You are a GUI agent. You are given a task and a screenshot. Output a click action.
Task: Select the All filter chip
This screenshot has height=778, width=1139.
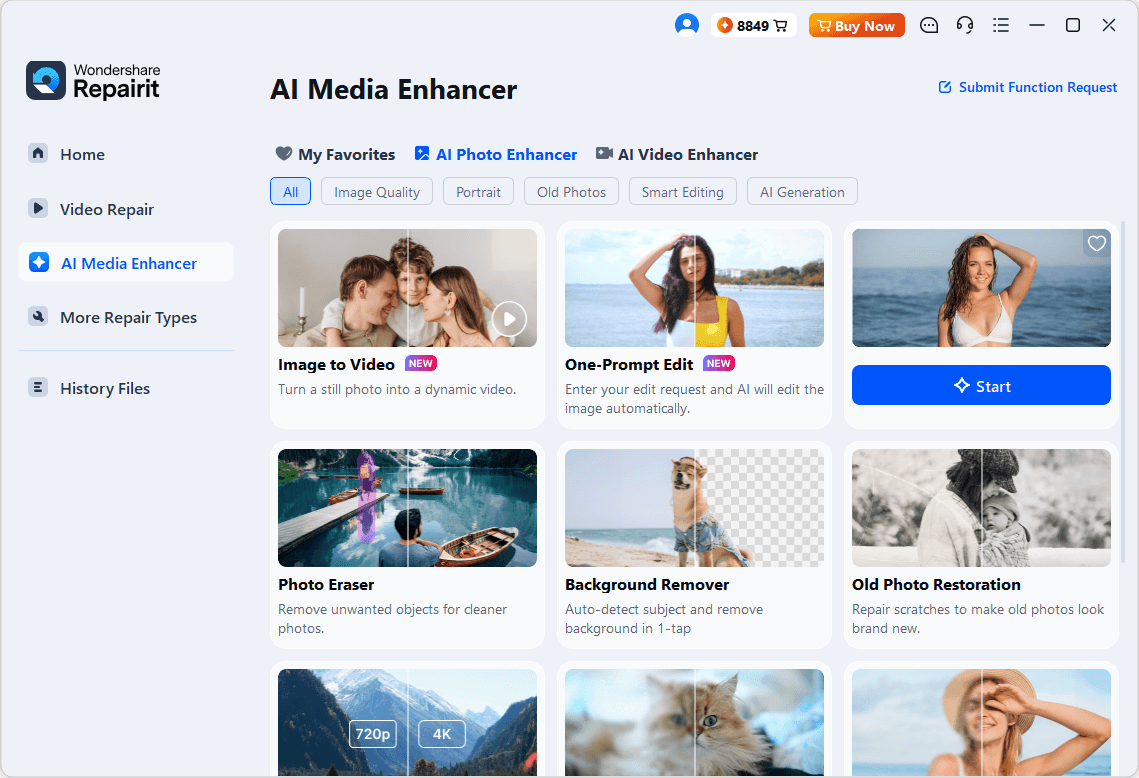point(291,192)
